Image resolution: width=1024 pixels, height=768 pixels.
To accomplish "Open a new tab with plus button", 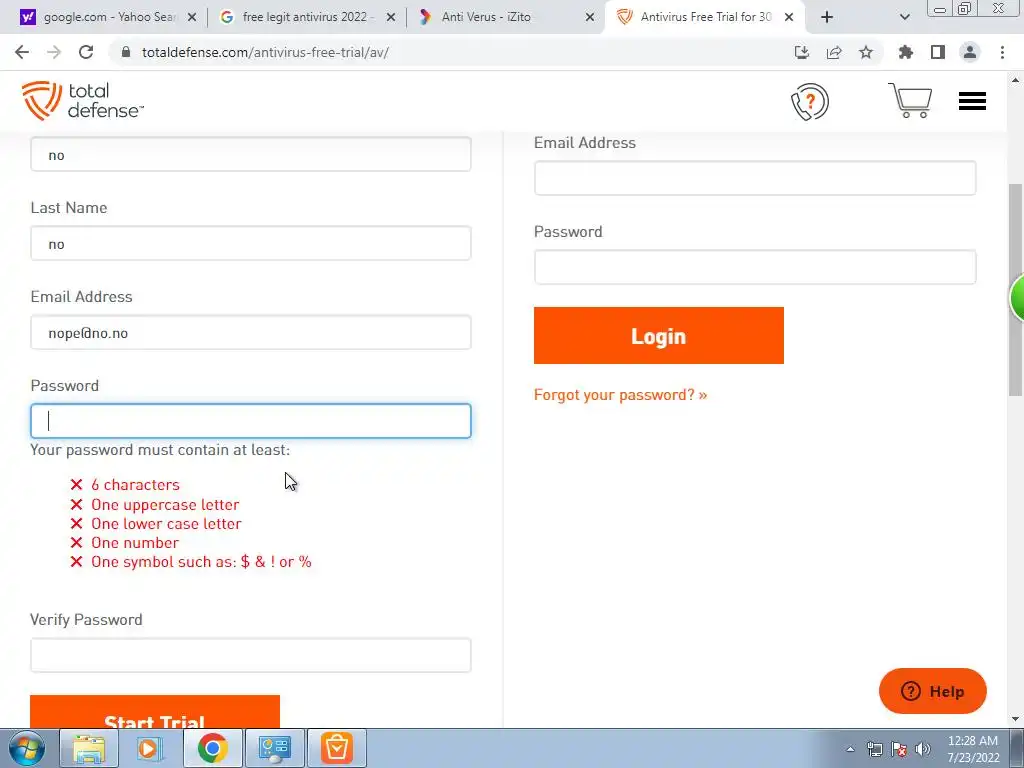I will click(x=827, y=17).
